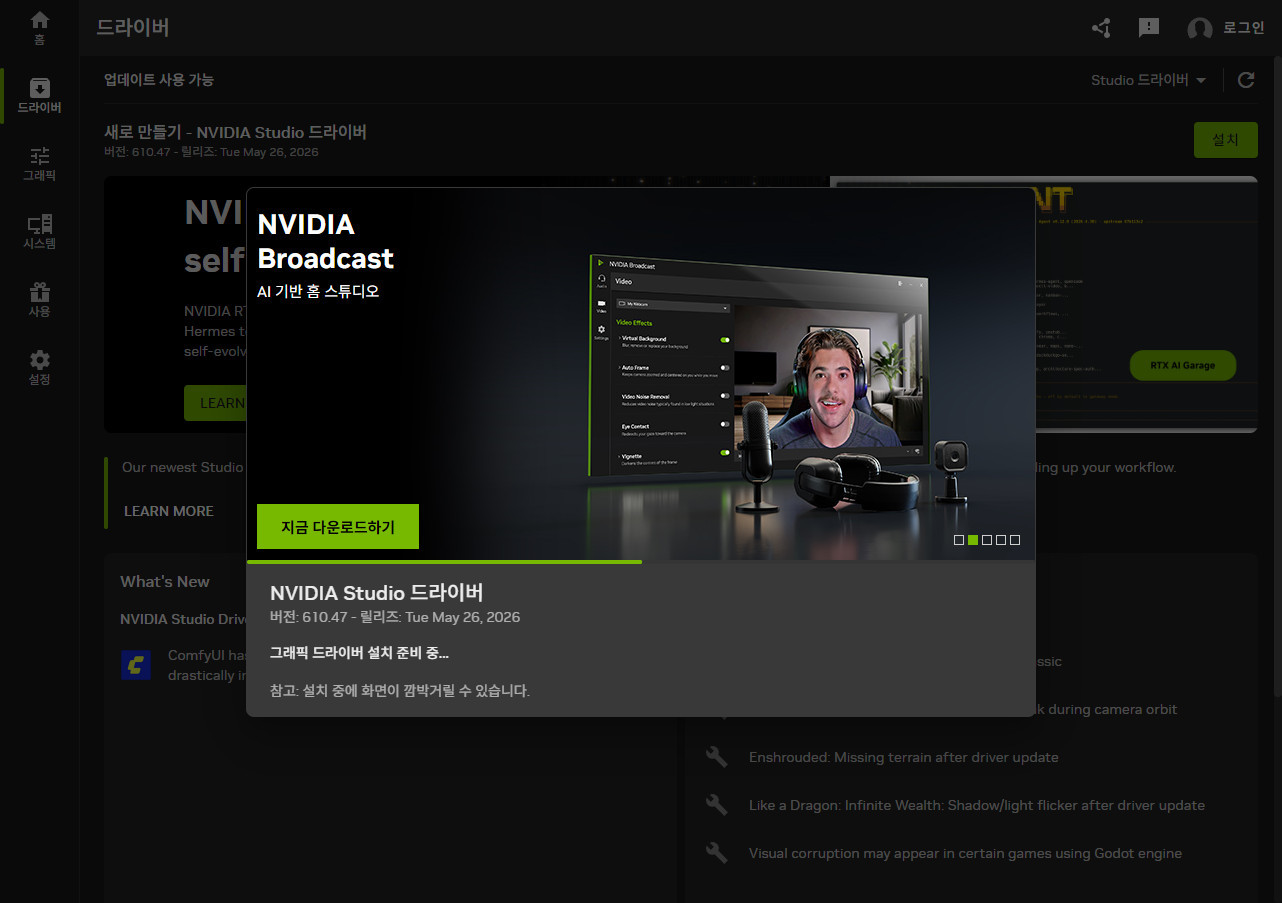Click the 로그인 login link

[1243, 28]
